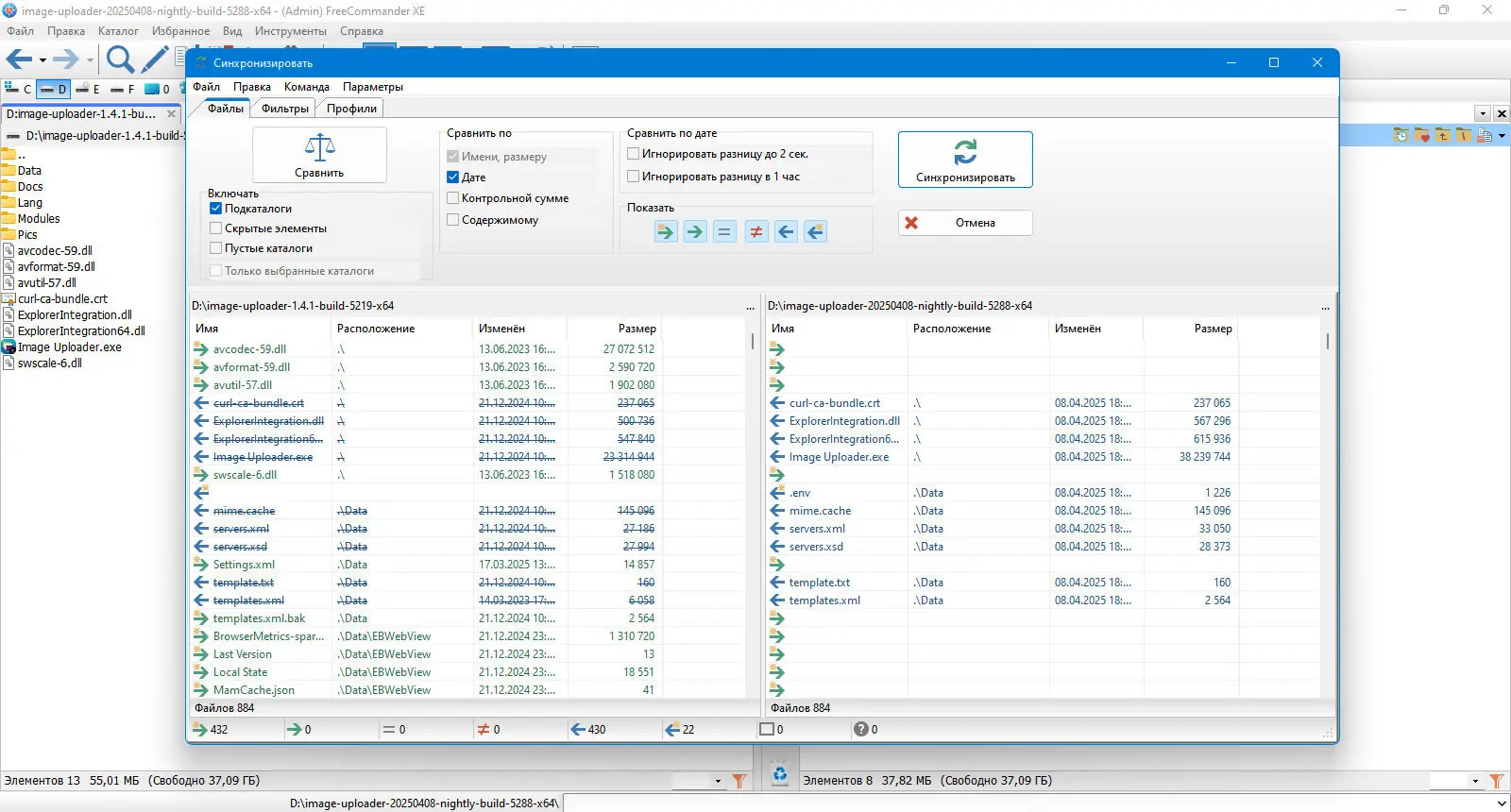1511x812 pixels.
Task: Toggle the plain blue left-arrow show filter
Action: pyautogui.click(x=786, y=231)
